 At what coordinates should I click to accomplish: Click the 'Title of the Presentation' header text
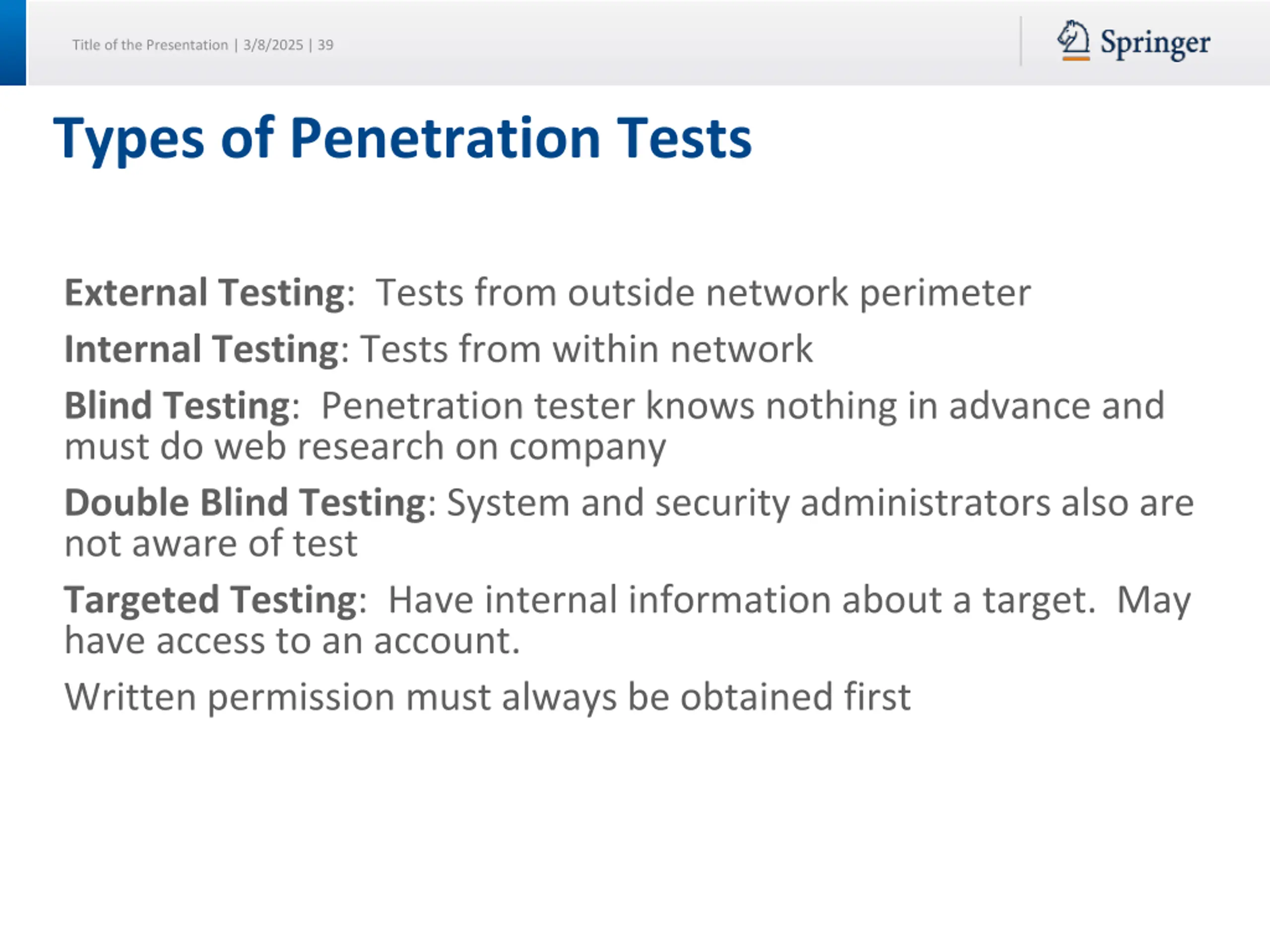[x=150, y=45]
